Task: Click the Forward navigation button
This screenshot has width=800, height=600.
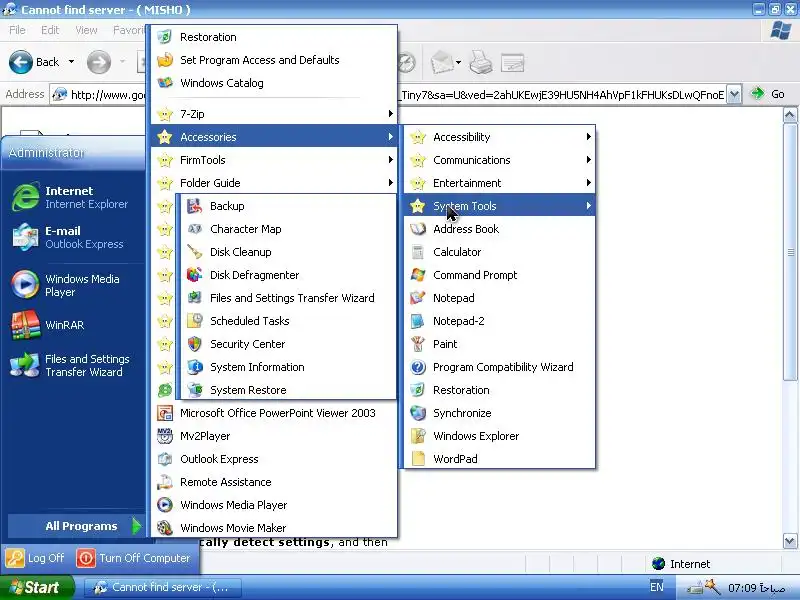Action: tap(98, 62)
